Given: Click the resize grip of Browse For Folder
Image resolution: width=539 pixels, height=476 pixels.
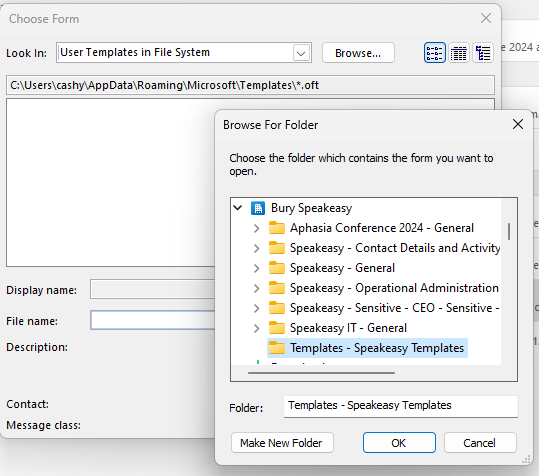Looking at the screenshot, I should (x=526, y=460).
